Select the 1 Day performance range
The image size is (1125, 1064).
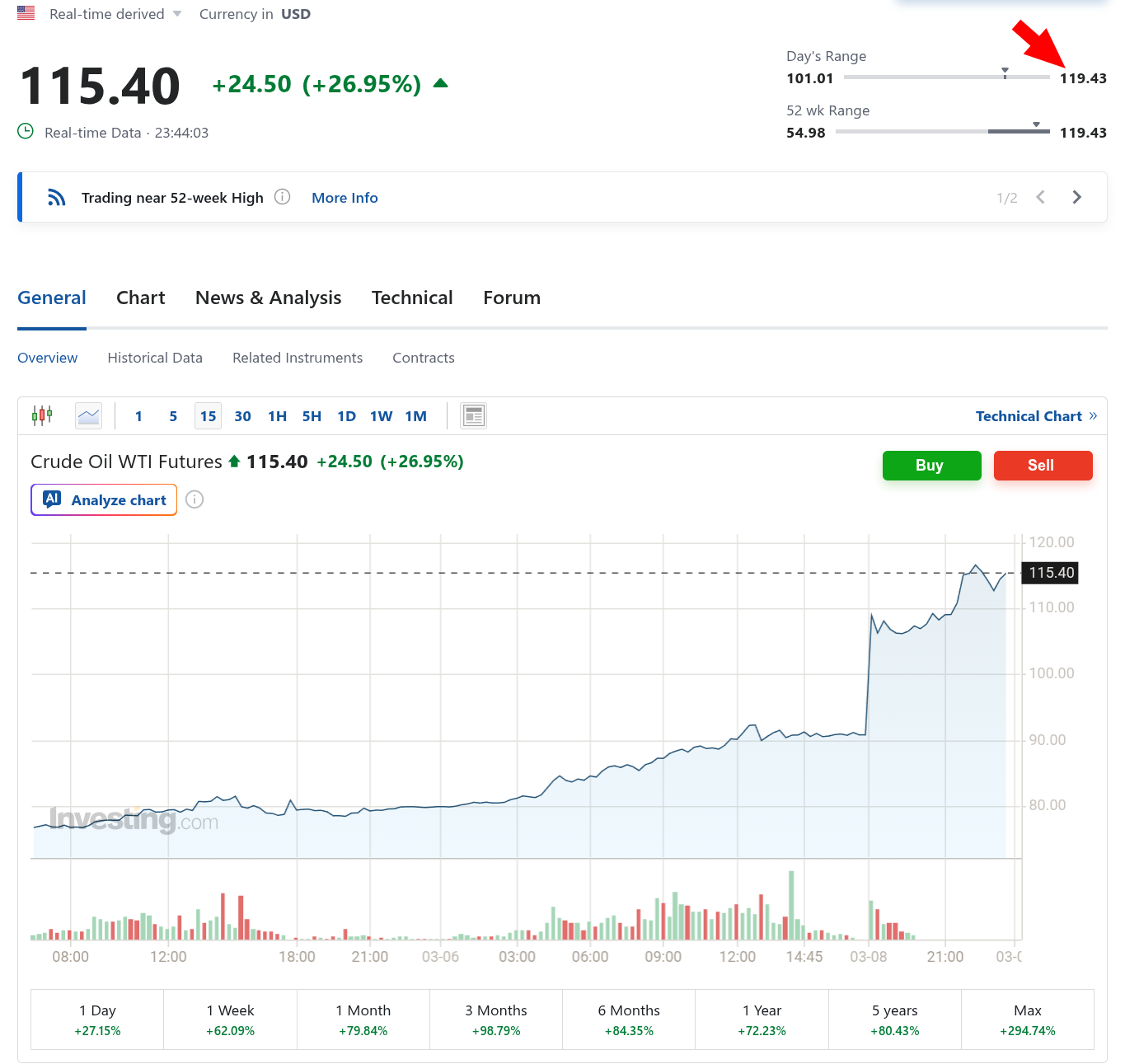97,1019
